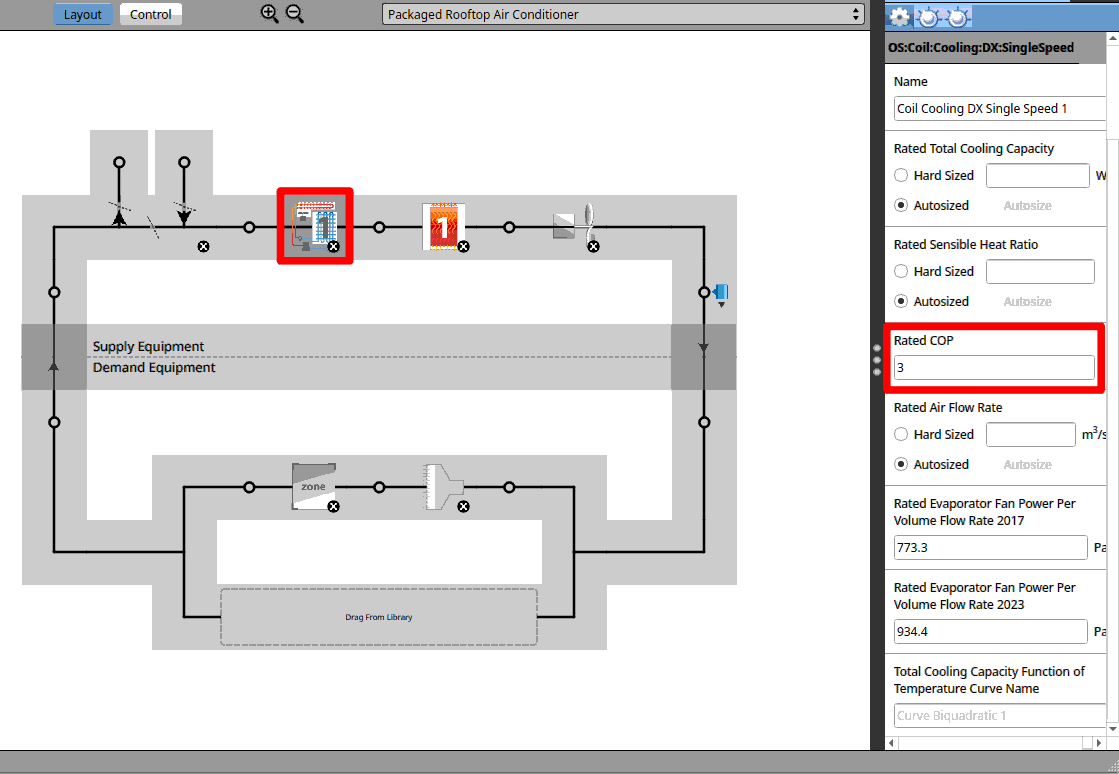Select the air terminal diffuser icon
The width and height of the screenshot is (1119, 774).
pyautogui.click(x=442, y=486)
